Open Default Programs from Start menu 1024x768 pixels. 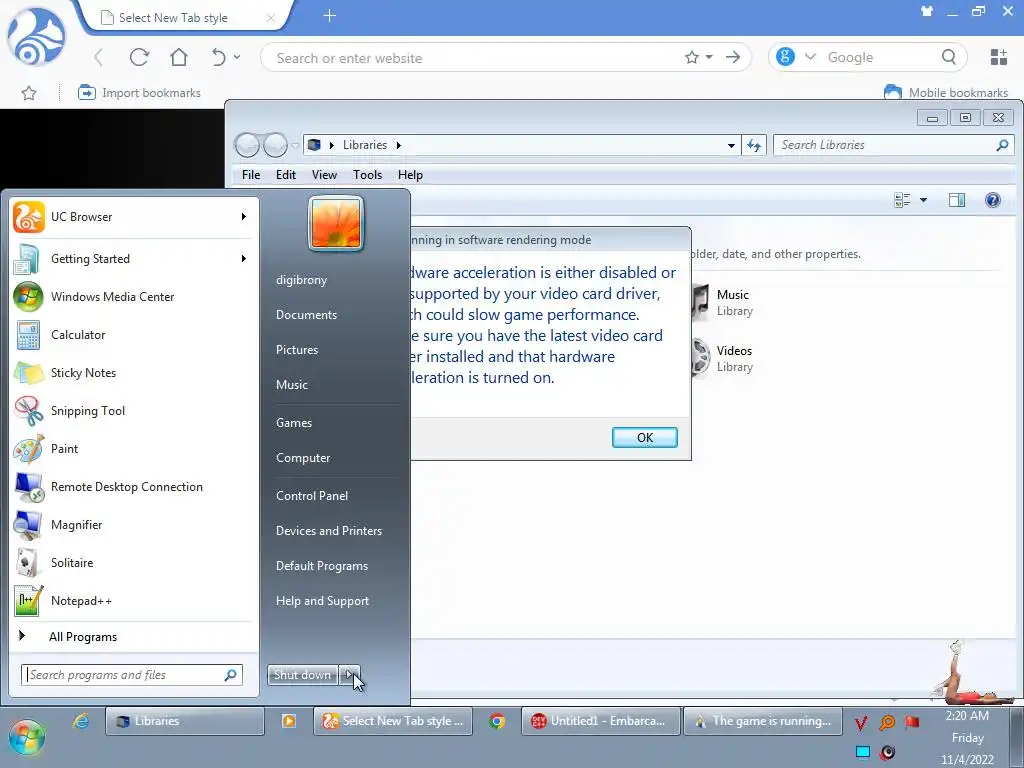322,566
